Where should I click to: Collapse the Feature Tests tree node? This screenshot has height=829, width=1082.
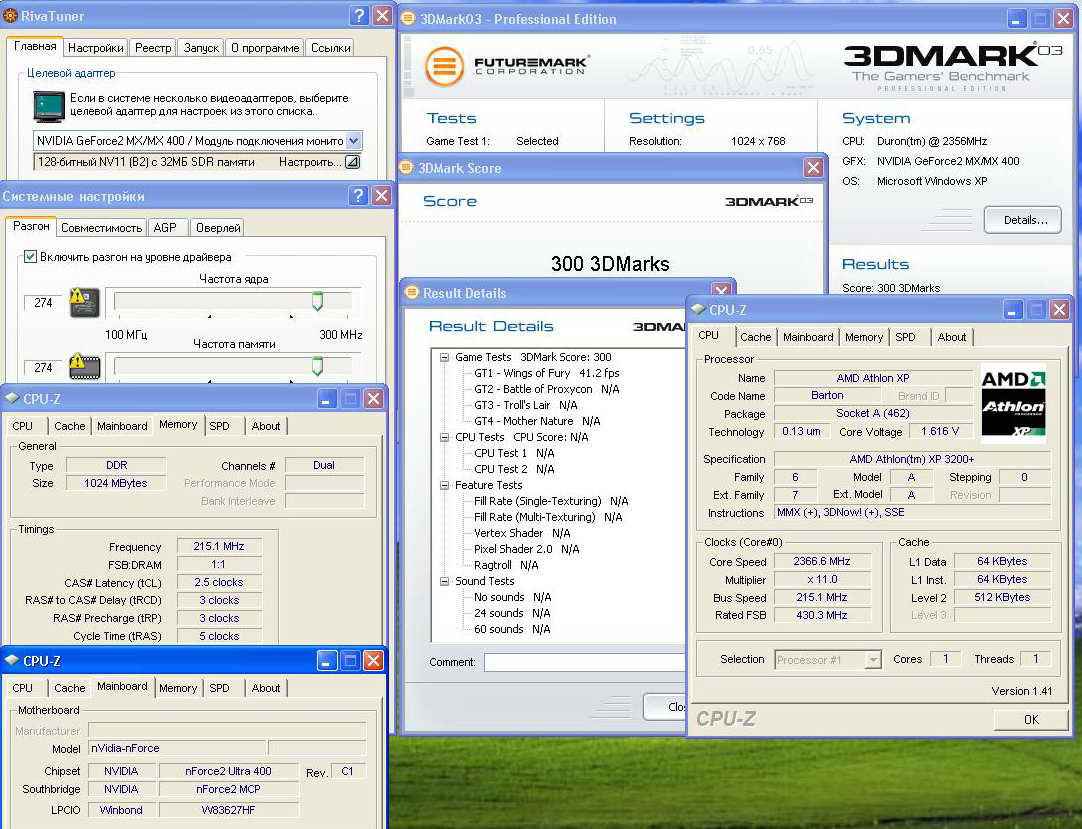[x=444, y=485]
